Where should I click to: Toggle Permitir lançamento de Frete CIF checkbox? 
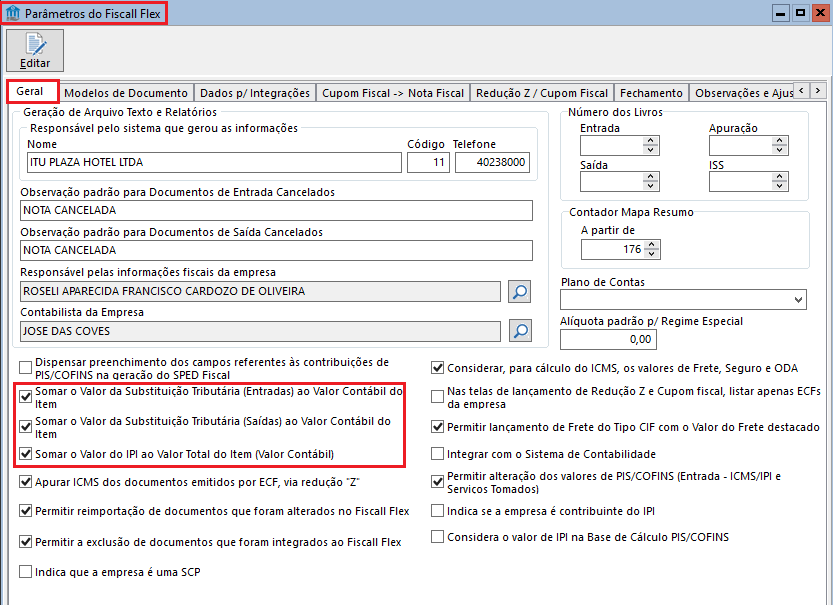437,427
